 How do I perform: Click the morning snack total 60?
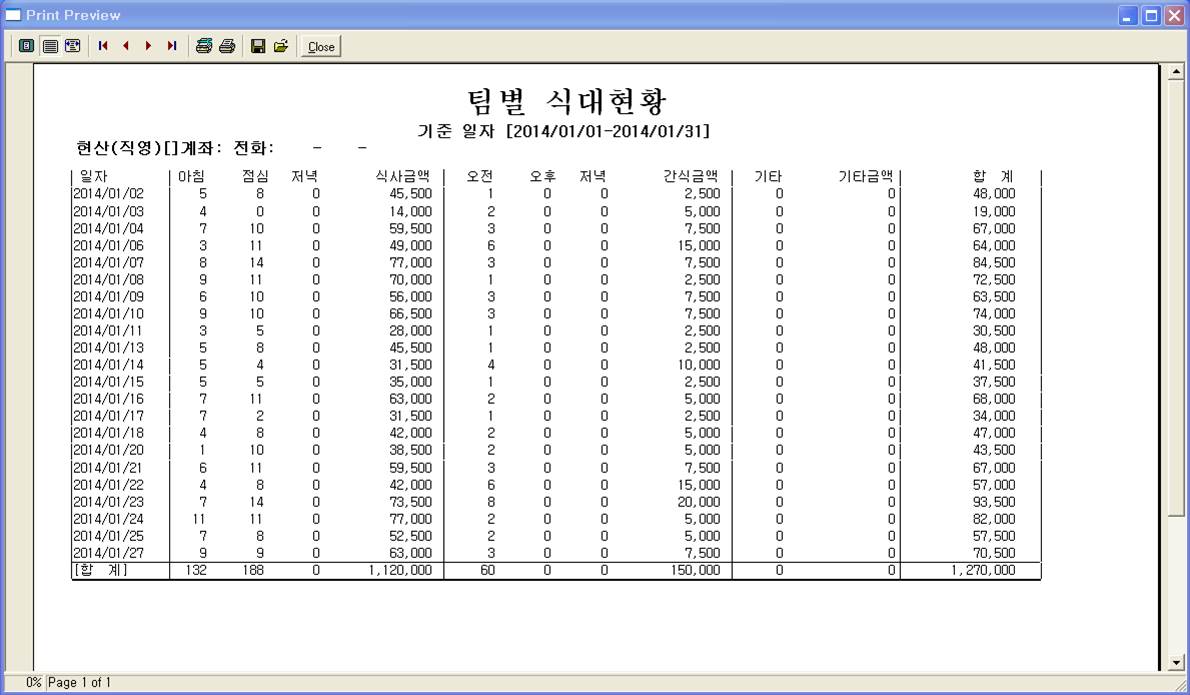pyautogui.click(x=488, y=571)
